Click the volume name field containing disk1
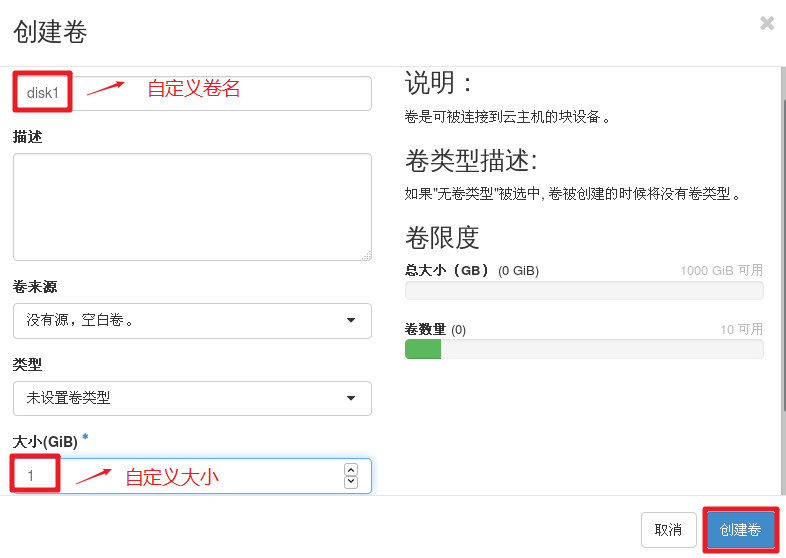This screenshot has height=558, width=786. point(192,93)
